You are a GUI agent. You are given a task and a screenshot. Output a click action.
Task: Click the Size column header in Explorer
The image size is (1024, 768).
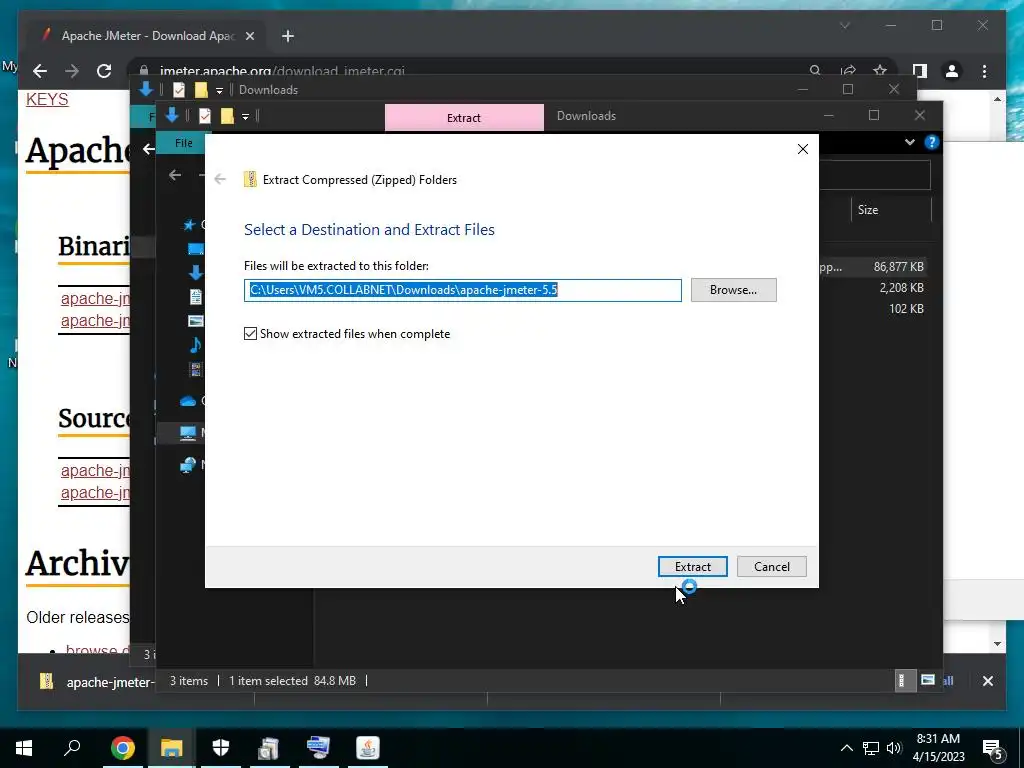pyautogui.click(x=868, y=210)
